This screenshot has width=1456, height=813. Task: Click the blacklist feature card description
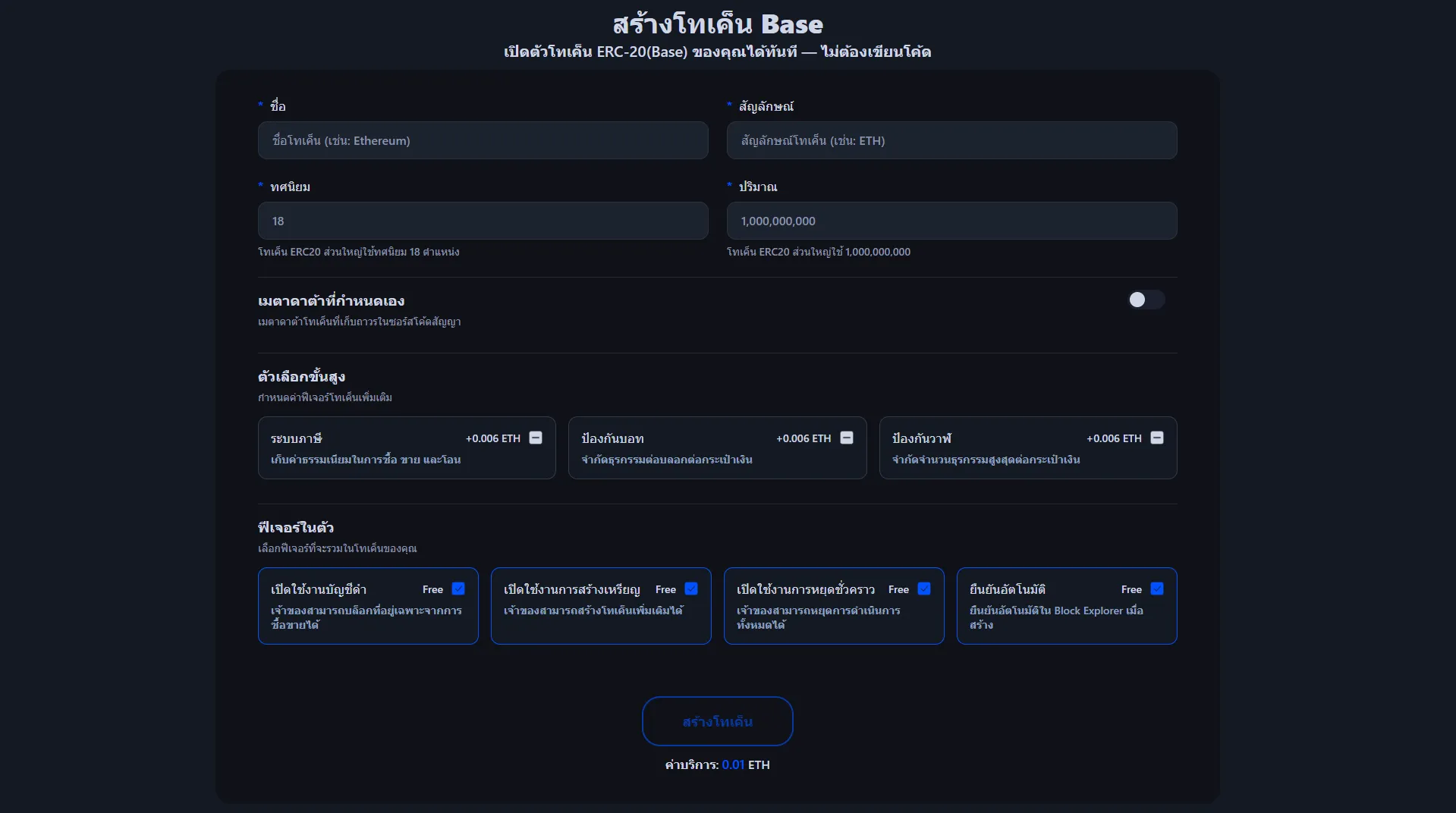tap(366, 617)
